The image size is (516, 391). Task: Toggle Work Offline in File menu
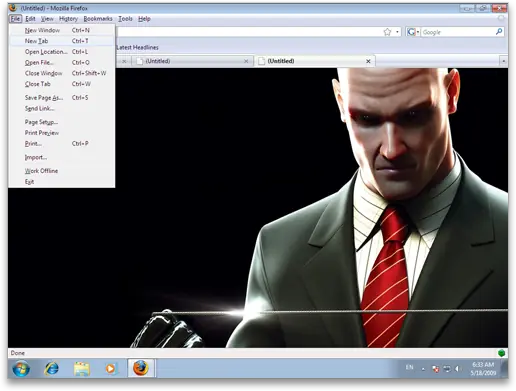pyautogui.click(x=62, y=171)
